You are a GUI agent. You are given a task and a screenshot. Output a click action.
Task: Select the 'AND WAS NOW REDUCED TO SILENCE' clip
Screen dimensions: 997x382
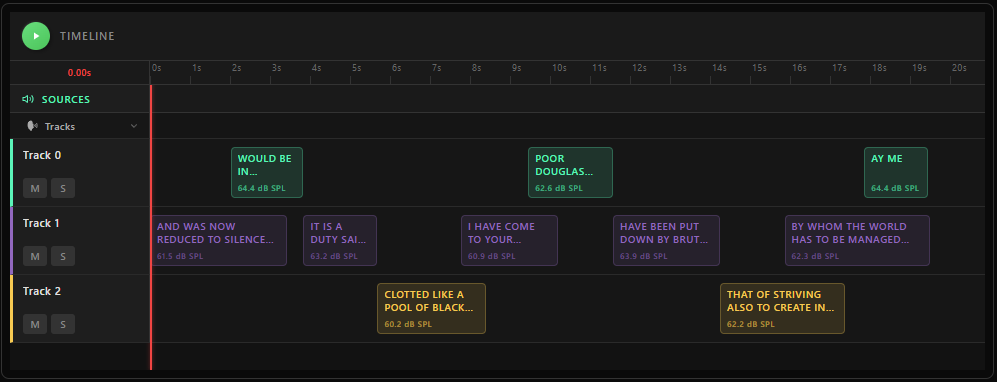point(219,240)
